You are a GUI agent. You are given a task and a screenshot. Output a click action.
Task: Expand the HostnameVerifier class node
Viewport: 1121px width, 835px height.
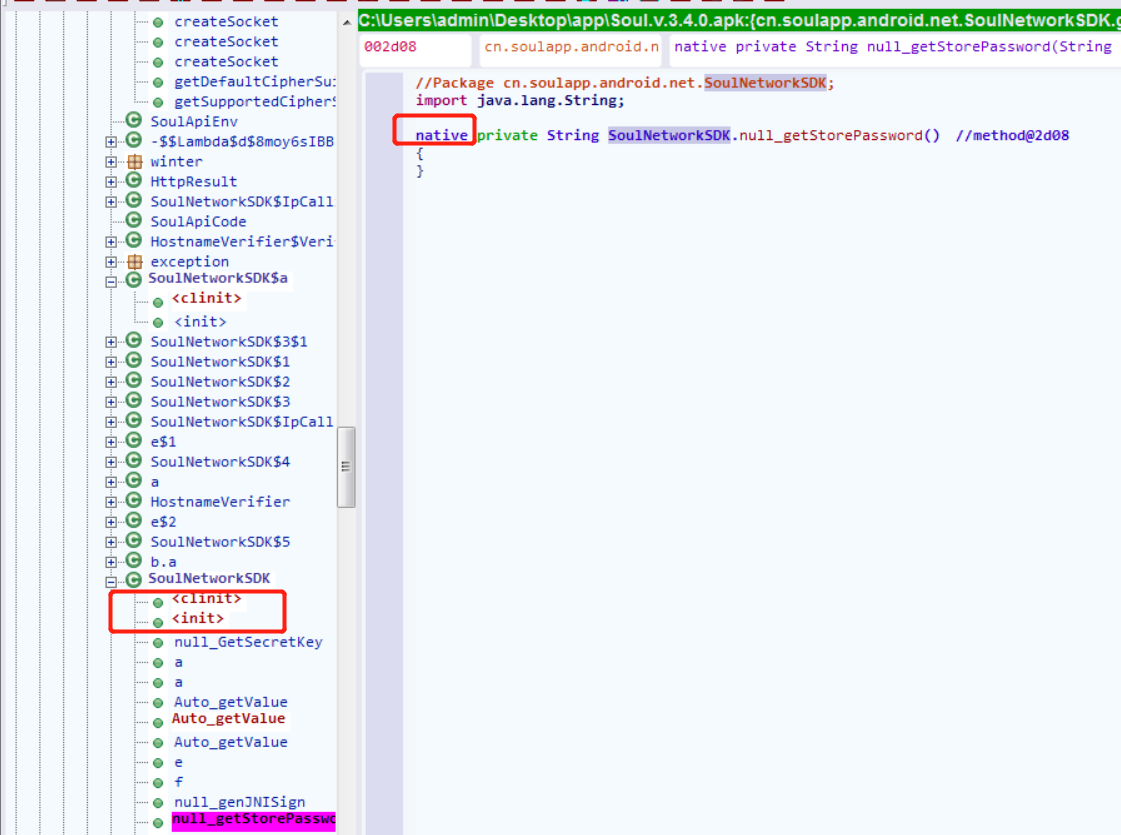pyautogui.click(x=111, y=502)
